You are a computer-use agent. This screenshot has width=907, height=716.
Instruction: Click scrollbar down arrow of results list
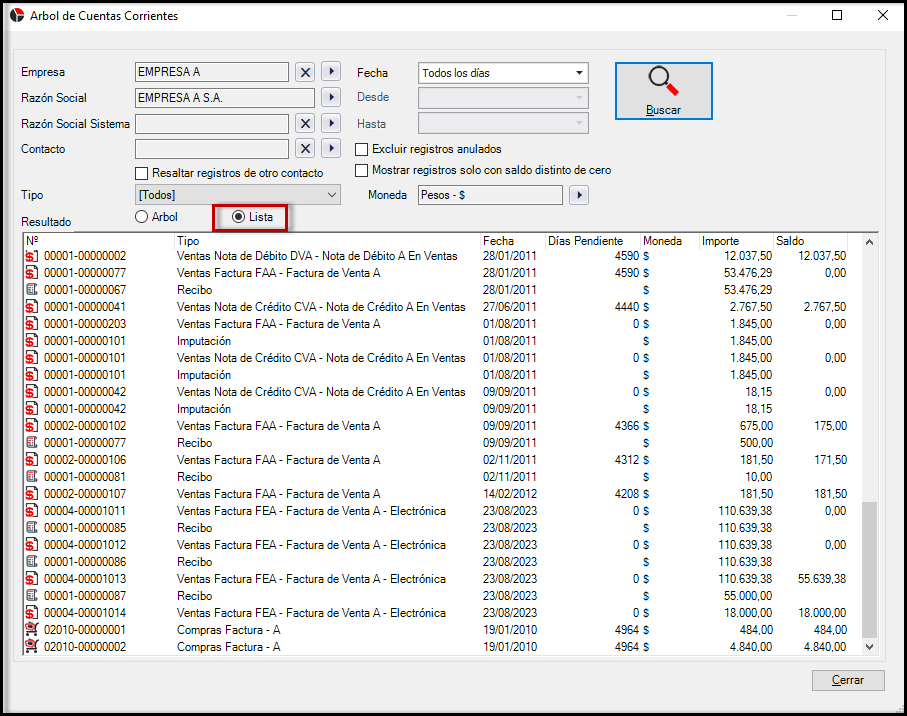(869, 647)
